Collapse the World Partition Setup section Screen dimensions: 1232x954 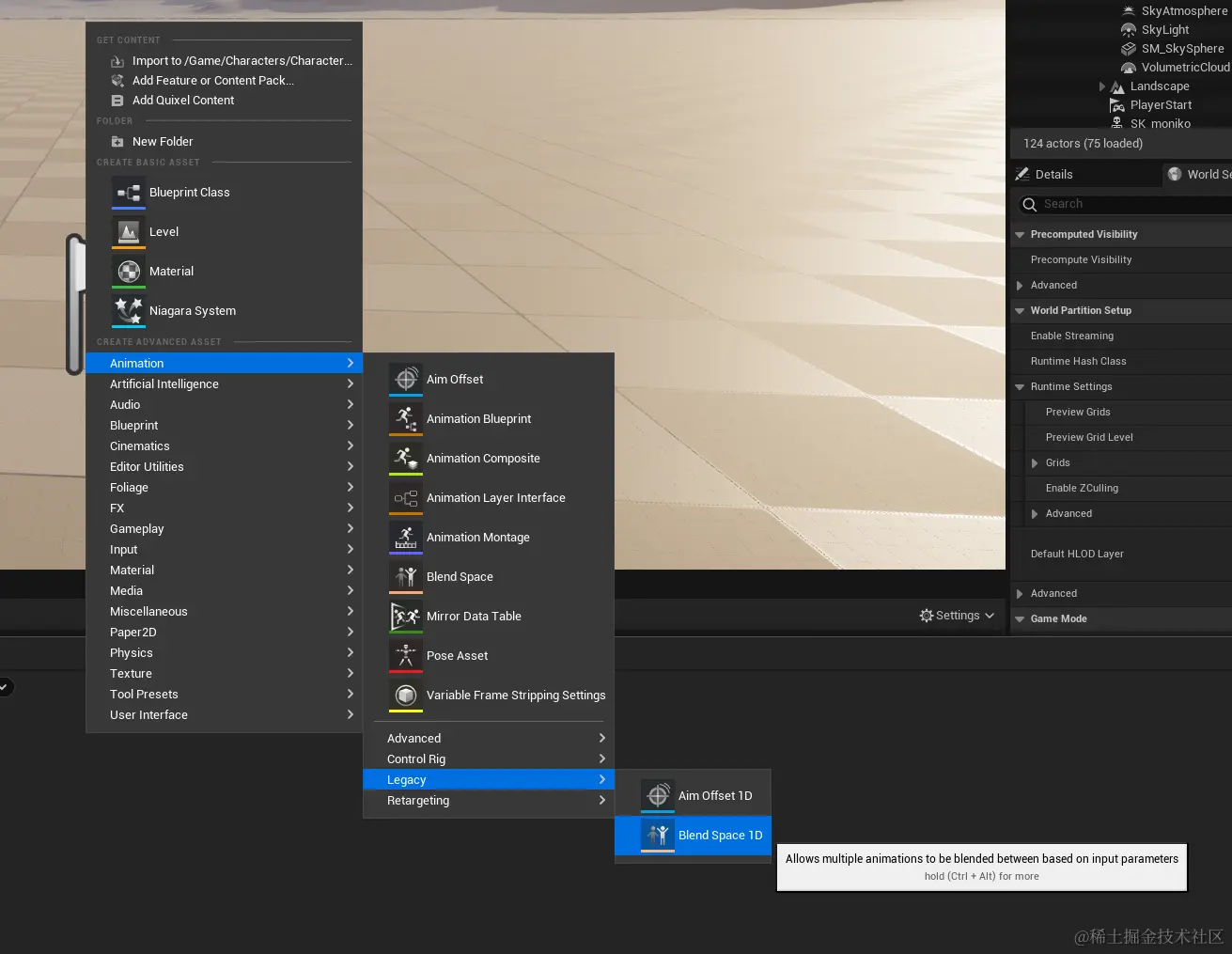point(1020,310)
